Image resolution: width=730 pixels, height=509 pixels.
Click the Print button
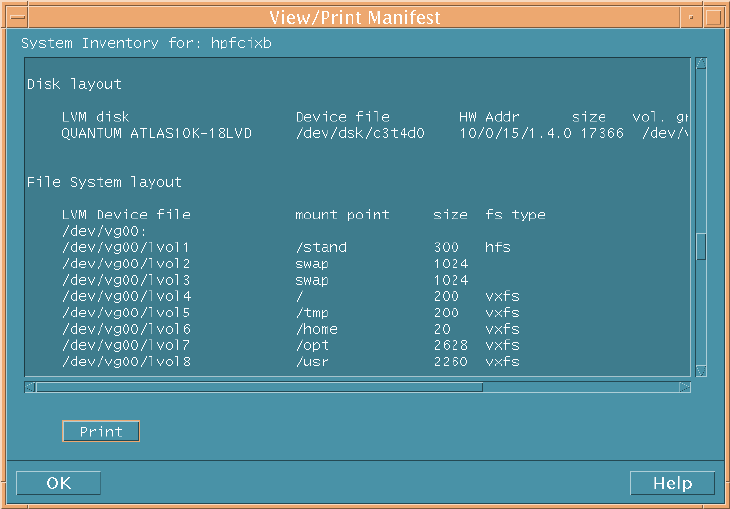point(101,431)
